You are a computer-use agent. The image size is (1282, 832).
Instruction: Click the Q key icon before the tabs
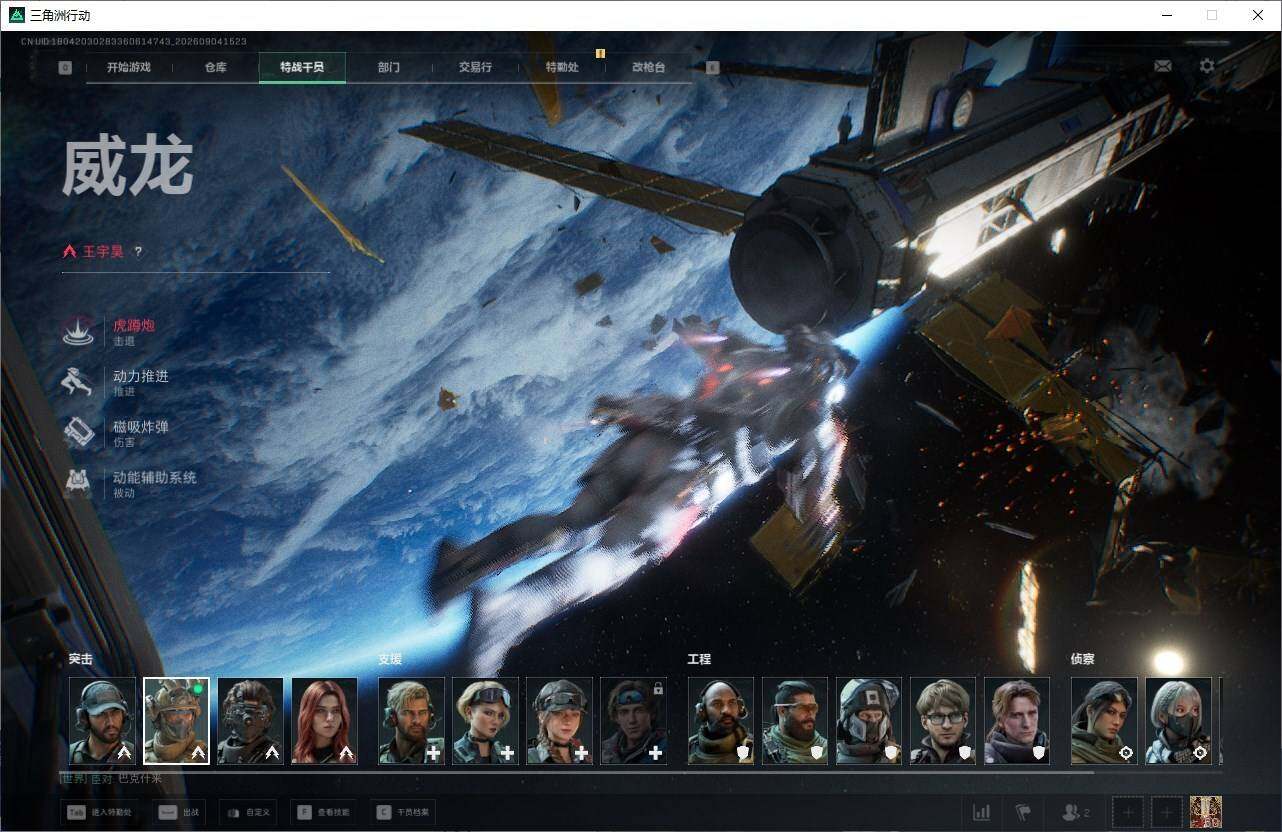(x=65, y=67)
